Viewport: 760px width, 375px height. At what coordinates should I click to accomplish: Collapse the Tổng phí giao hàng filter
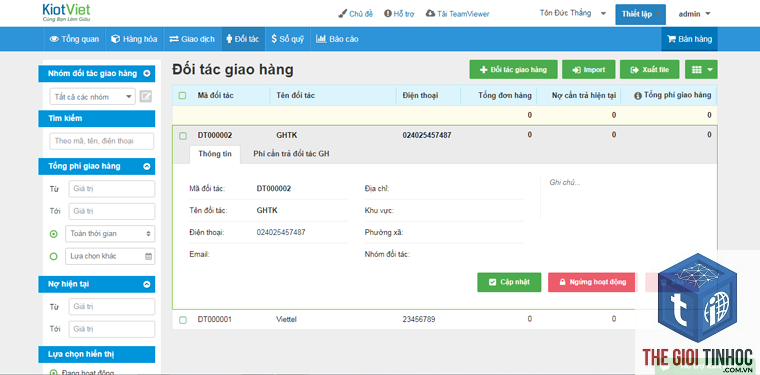point(147,166)
